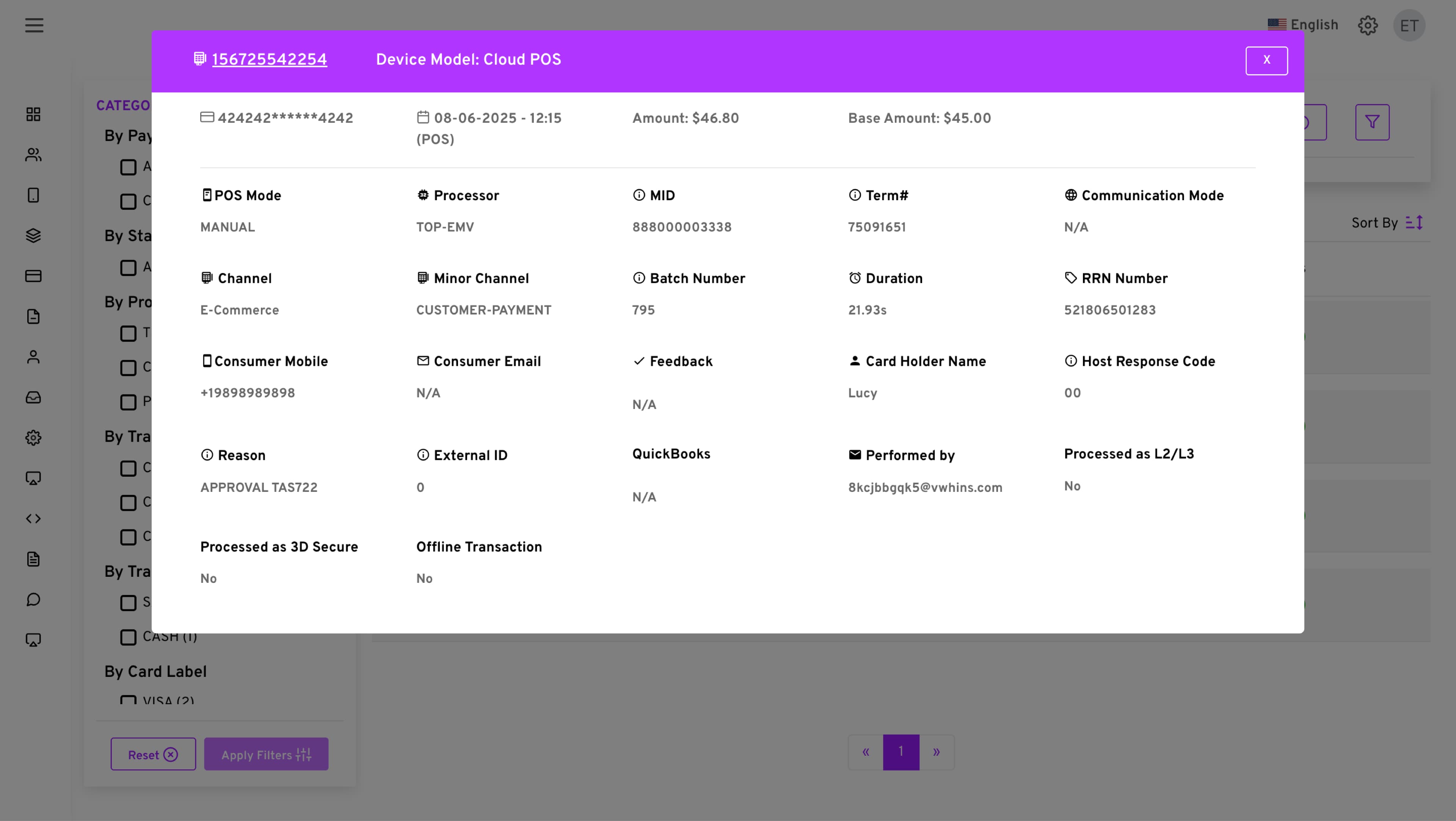Image resolution: width=1456 pixels, height=821 pixels.
Task: Check the first By Status checkbox
Action: [128, 267]
